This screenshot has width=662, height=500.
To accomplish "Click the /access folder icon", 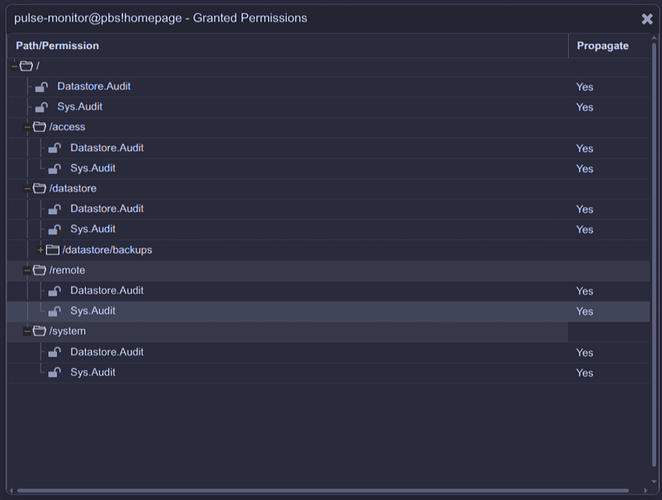I will 39,127.
